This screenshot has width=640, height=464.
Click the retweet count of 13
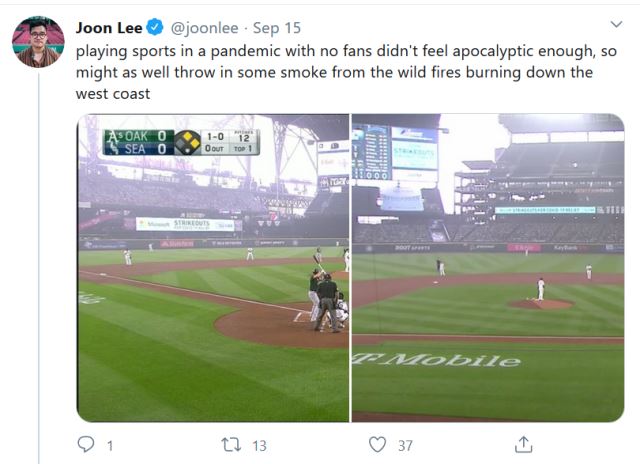(259, 446)
